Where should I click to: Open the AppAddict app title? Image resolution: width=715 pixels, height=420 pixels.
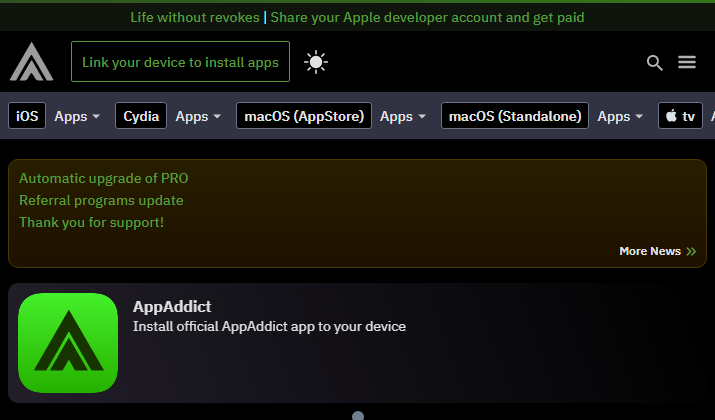(172, 306)
